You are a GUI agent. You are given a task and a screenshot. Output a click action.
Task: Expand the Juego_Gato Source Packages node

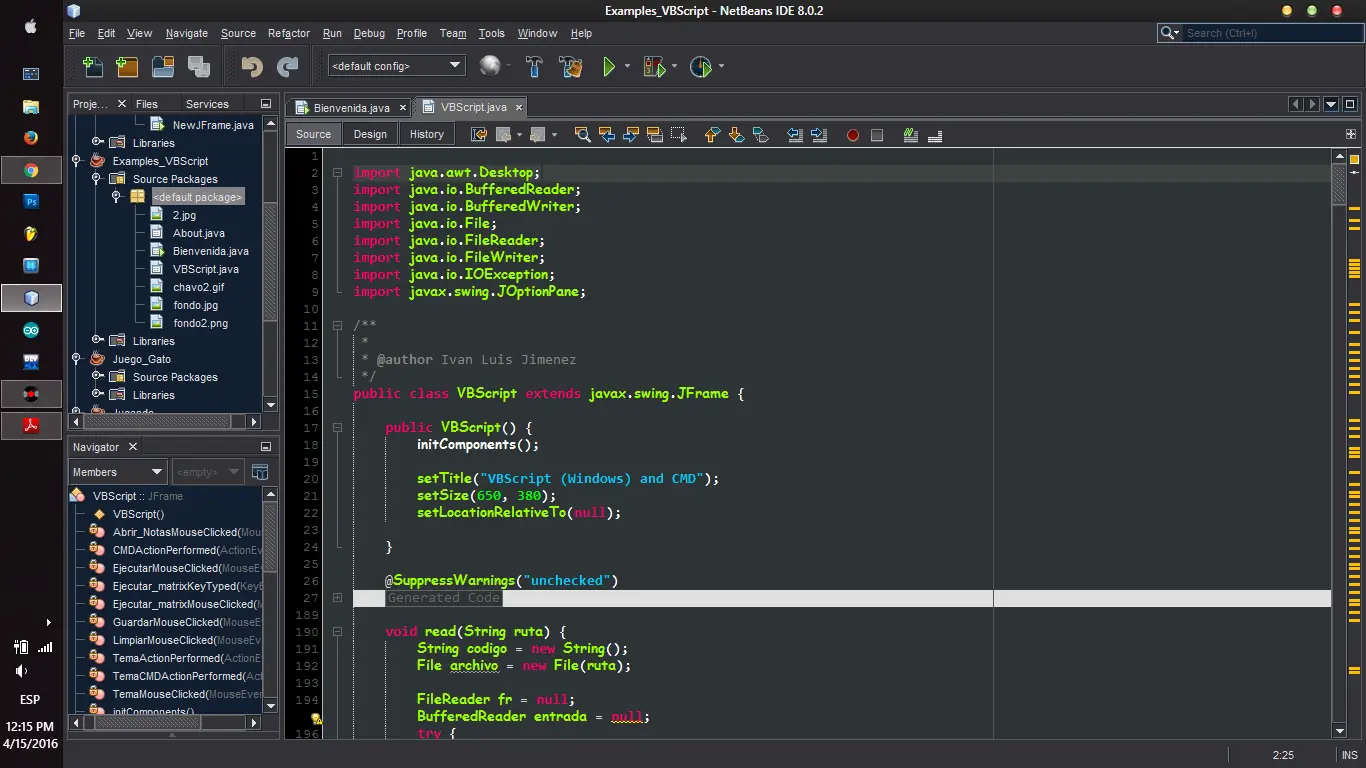tap(97, 377)
